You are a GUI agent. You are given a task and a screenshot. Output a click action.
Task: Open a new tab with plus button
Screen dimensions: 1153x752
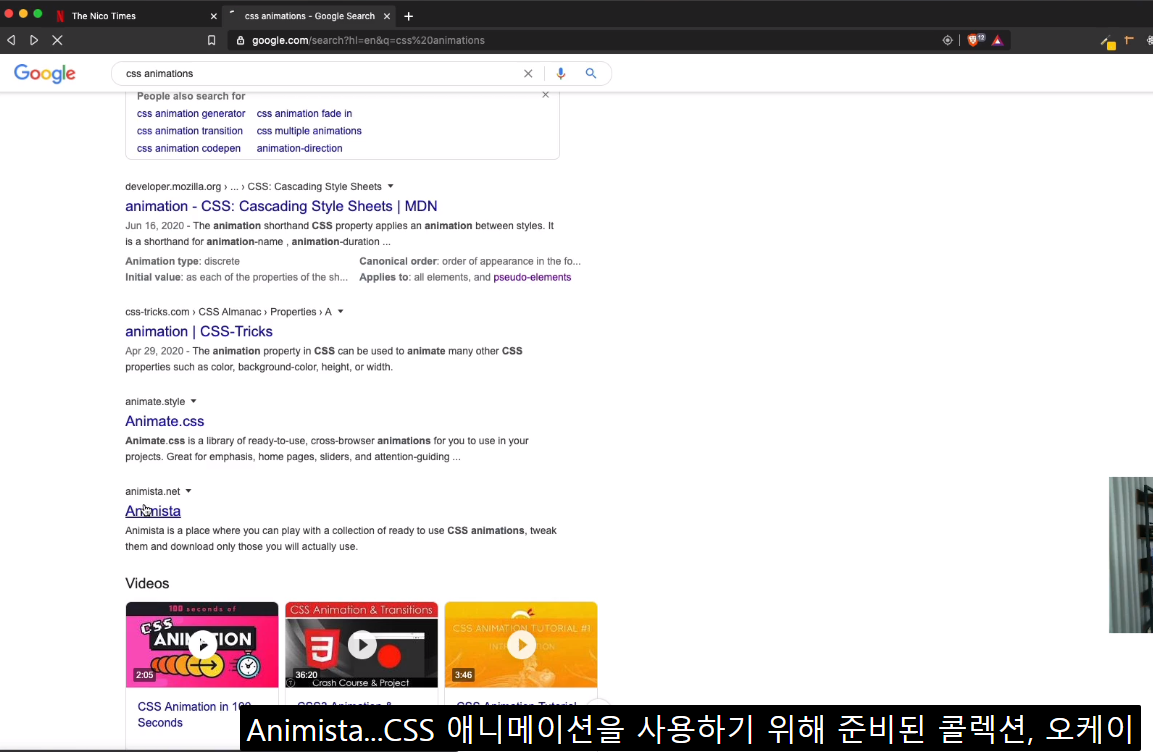coord(409,15)
